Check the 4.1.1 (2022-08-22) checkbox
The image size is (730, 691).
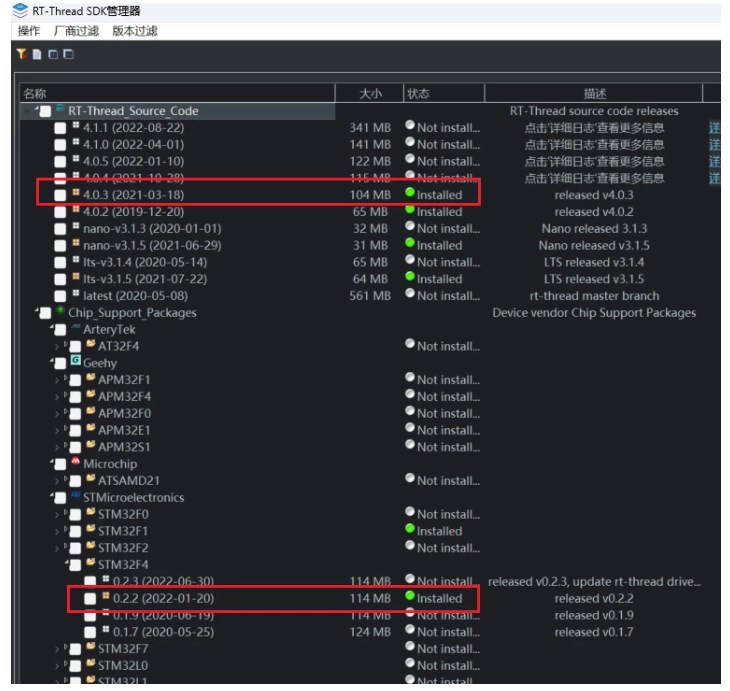pyautogui.click(x=60, y=129)
